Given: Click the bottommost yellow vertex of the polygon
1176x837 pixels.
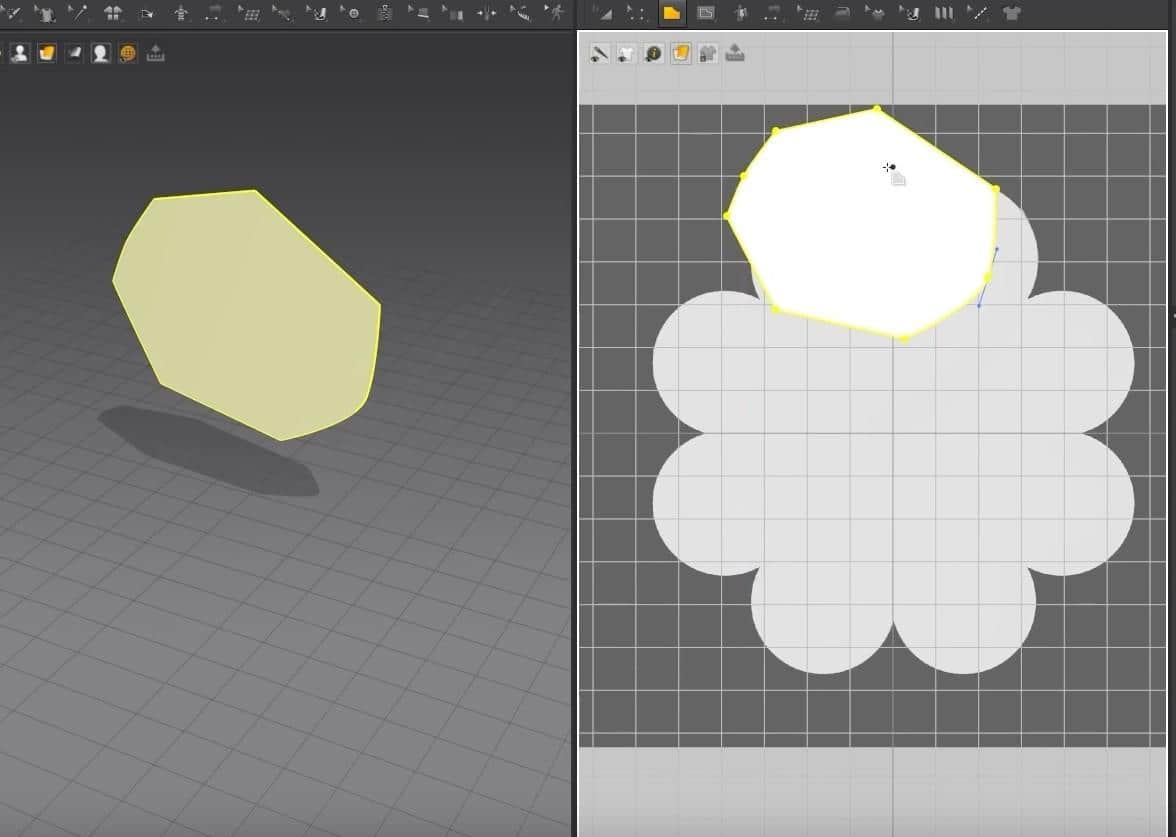Looking at the screenshot, I should 904,339.
